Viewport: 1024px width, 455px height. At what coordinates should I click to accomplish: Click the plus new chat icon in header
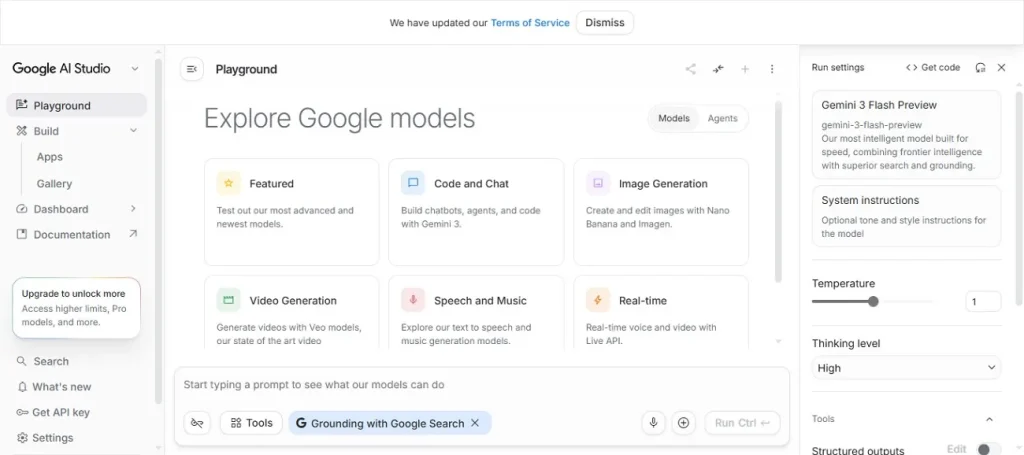point(744,69)
